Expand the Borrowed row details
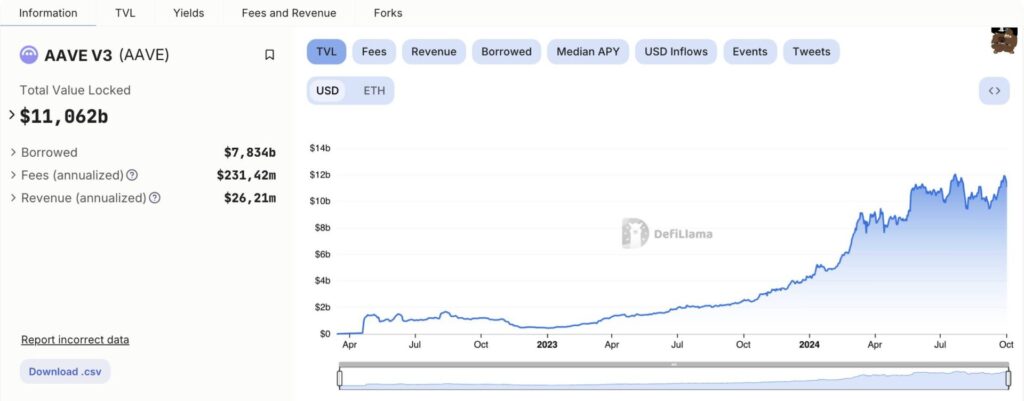This screenshot has width=1024, height=401. pos(14,152)
